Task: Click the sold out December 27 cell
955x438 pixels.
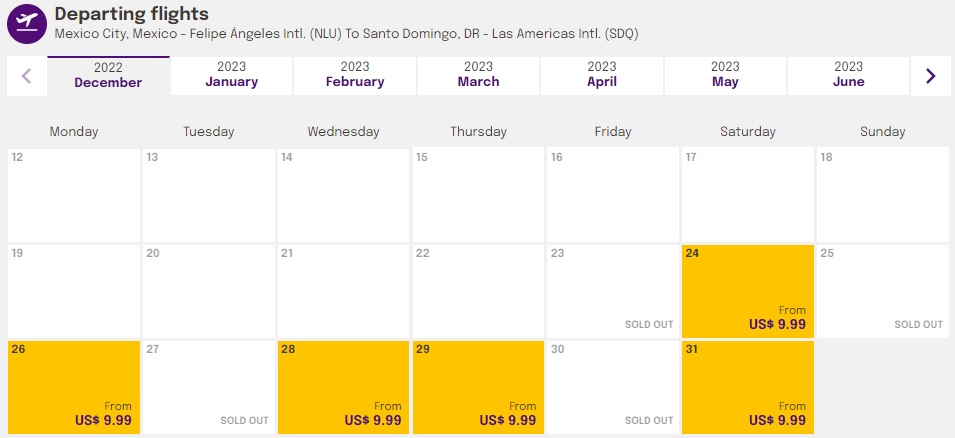Action: [209, 387]
